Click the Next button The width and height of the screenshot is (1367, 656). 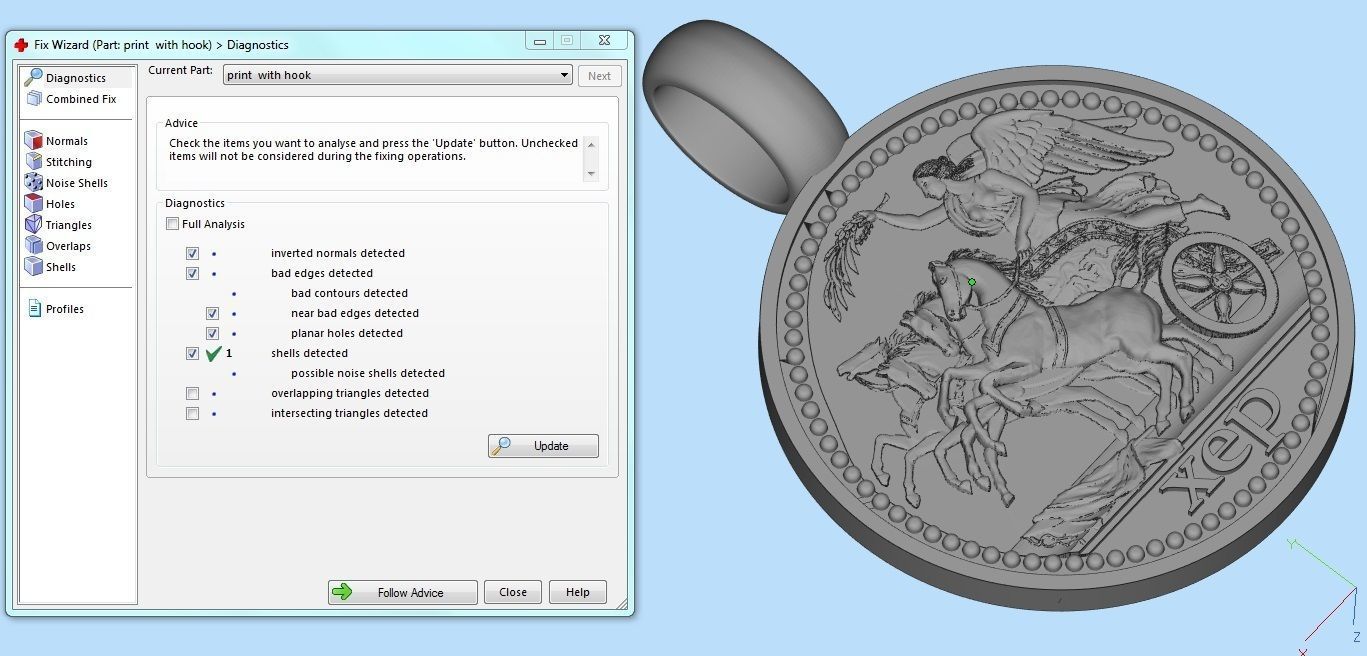pos(600,76)
